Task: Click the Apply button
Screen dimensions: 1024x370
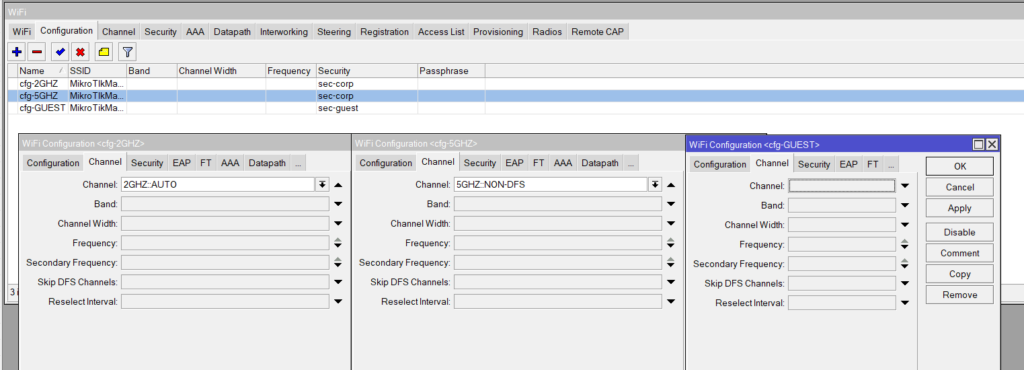Action: tap(959, 208)
